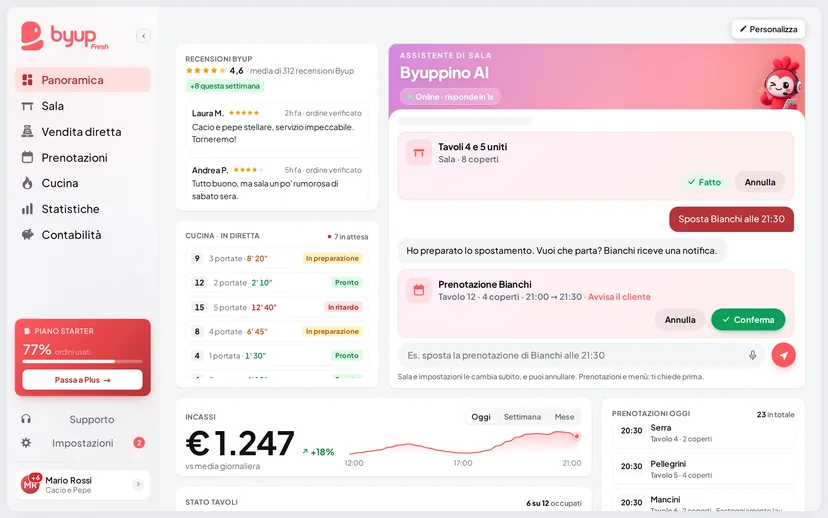Image resolution: width=828 pixels, height=518 pixels.
Task: Open the Panoramica section
Action: [82, 80]
